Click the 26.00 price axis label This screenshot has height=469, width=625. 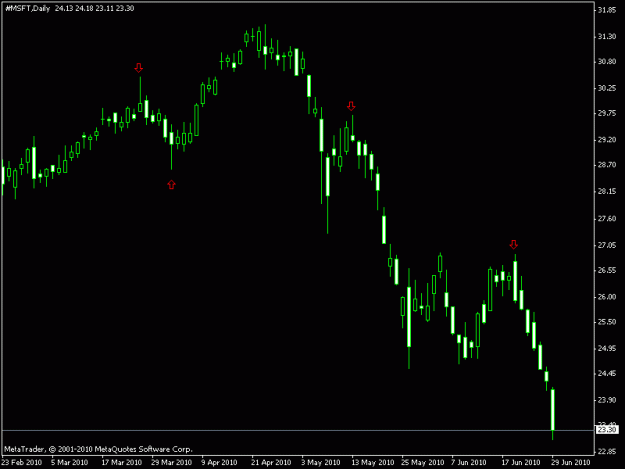click(x=607, y=297)
